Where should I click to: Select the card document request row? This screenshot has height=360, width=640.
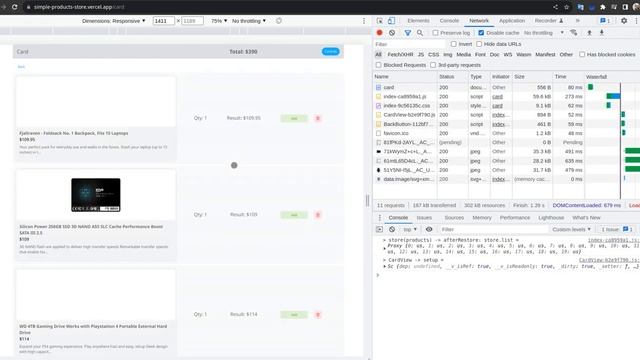(506, 87)
